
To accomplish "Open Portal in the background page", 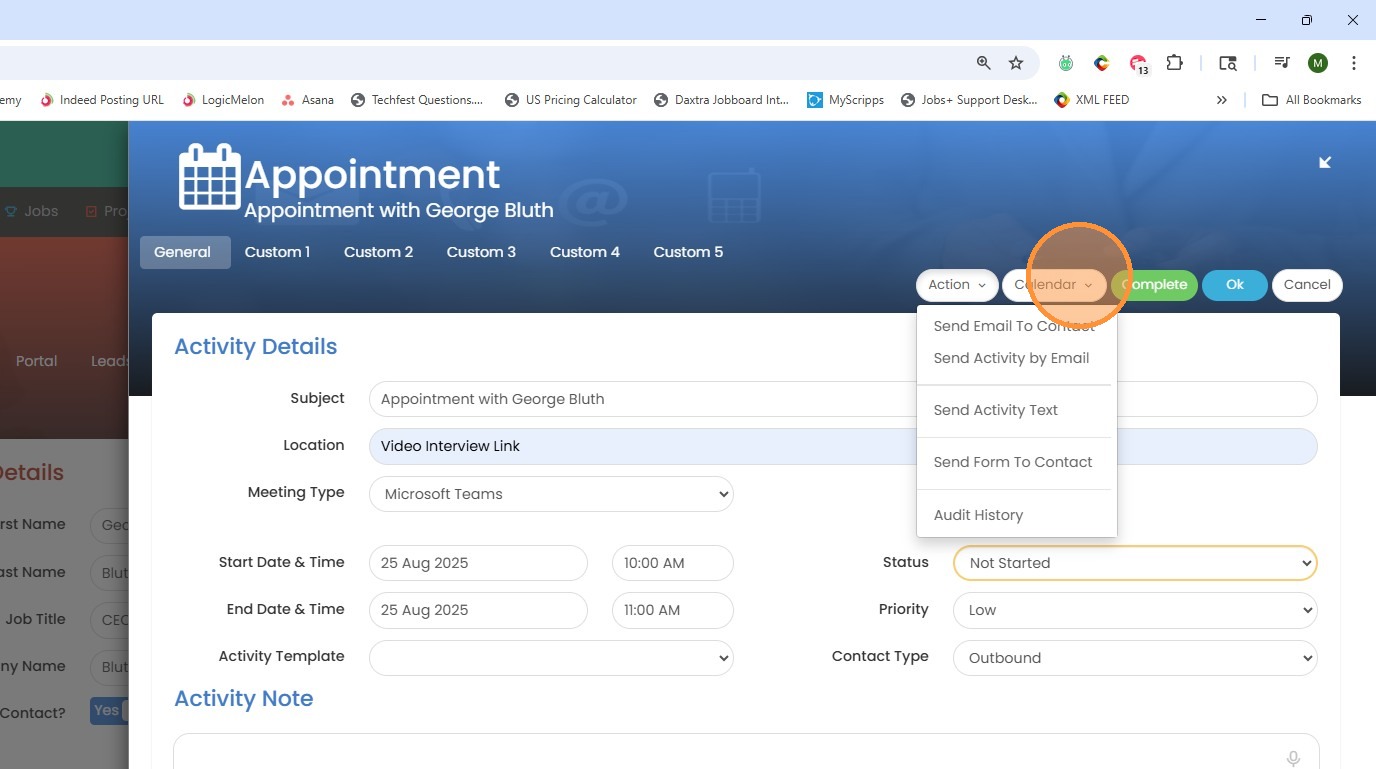I will 37,361.
